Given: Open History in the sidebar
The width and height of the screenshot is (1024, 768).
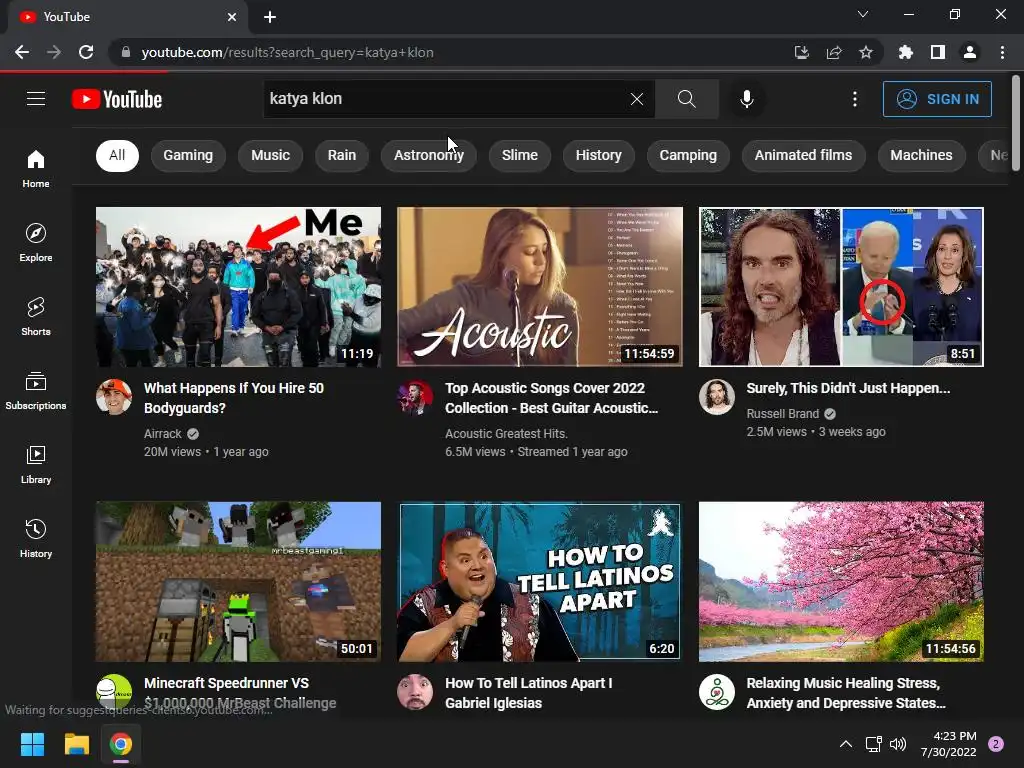Looking at the screenshot, I should (x=36, y=538).
